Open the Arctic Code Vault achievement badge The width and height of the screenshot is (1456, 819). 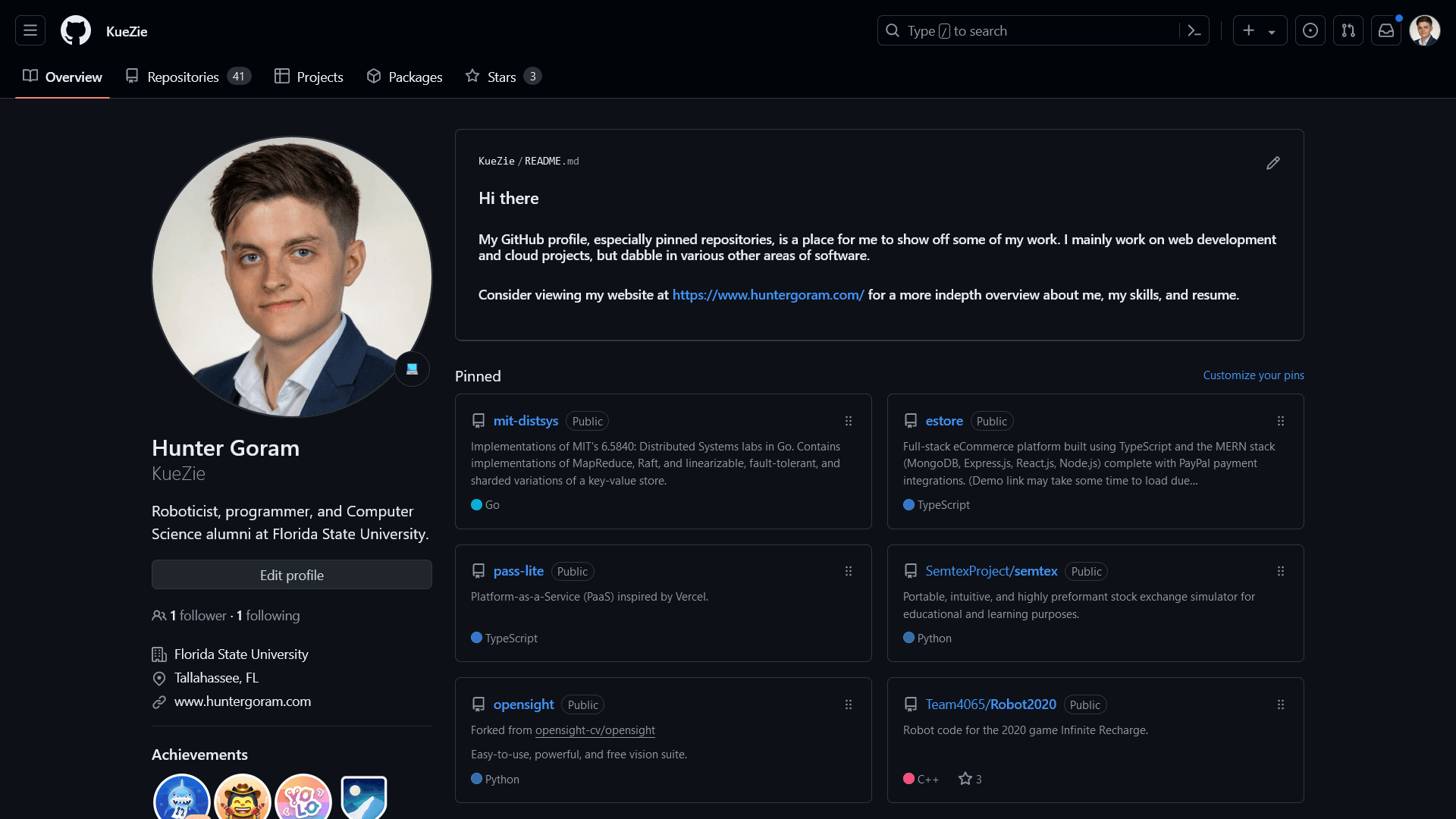[364, 797]
